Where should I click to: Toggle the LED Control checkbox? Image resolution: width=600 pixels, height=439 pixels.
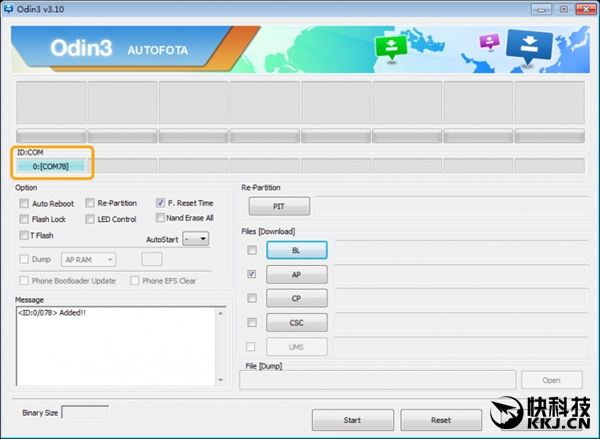pyautogui.click(x=90, y=219)
